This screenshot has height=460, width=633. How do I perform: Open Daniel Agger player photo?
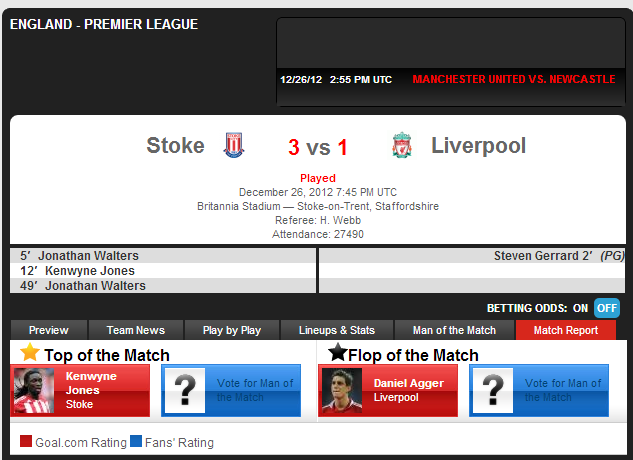(x=342, y=390)
